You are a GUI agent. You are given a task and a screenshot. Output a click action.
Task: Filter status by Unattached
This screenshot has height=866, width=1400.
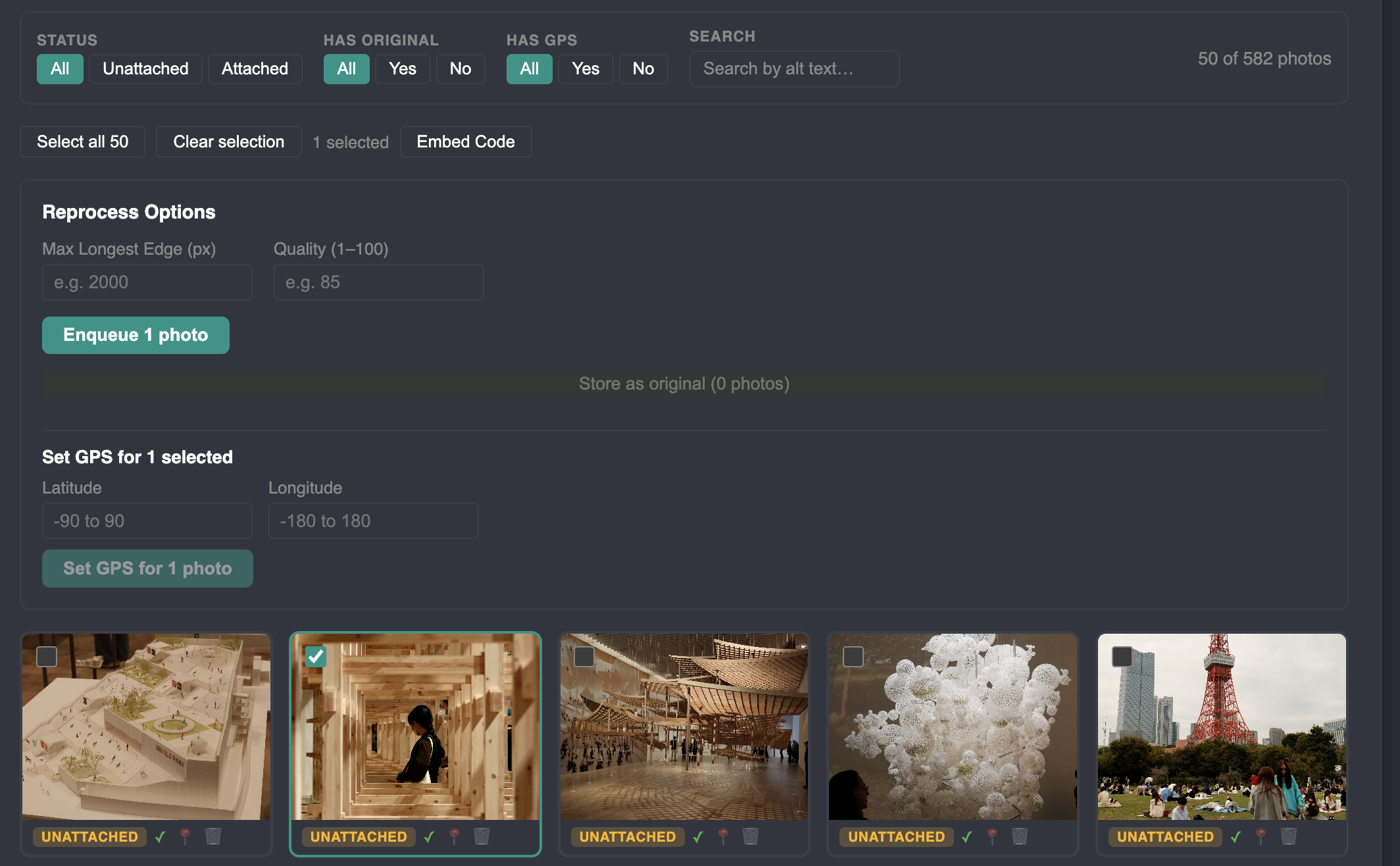145,68
